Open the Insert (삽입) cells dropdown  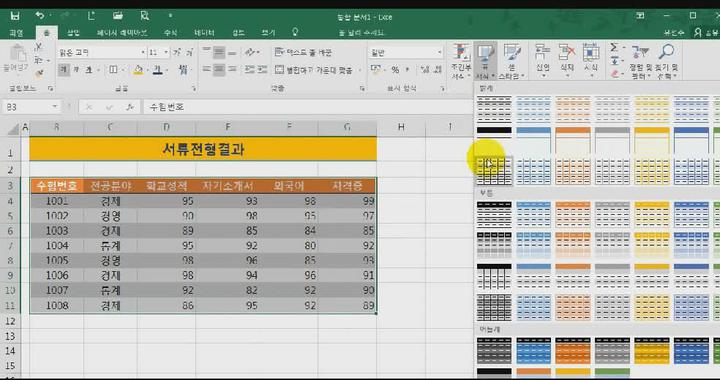point(543,61)
